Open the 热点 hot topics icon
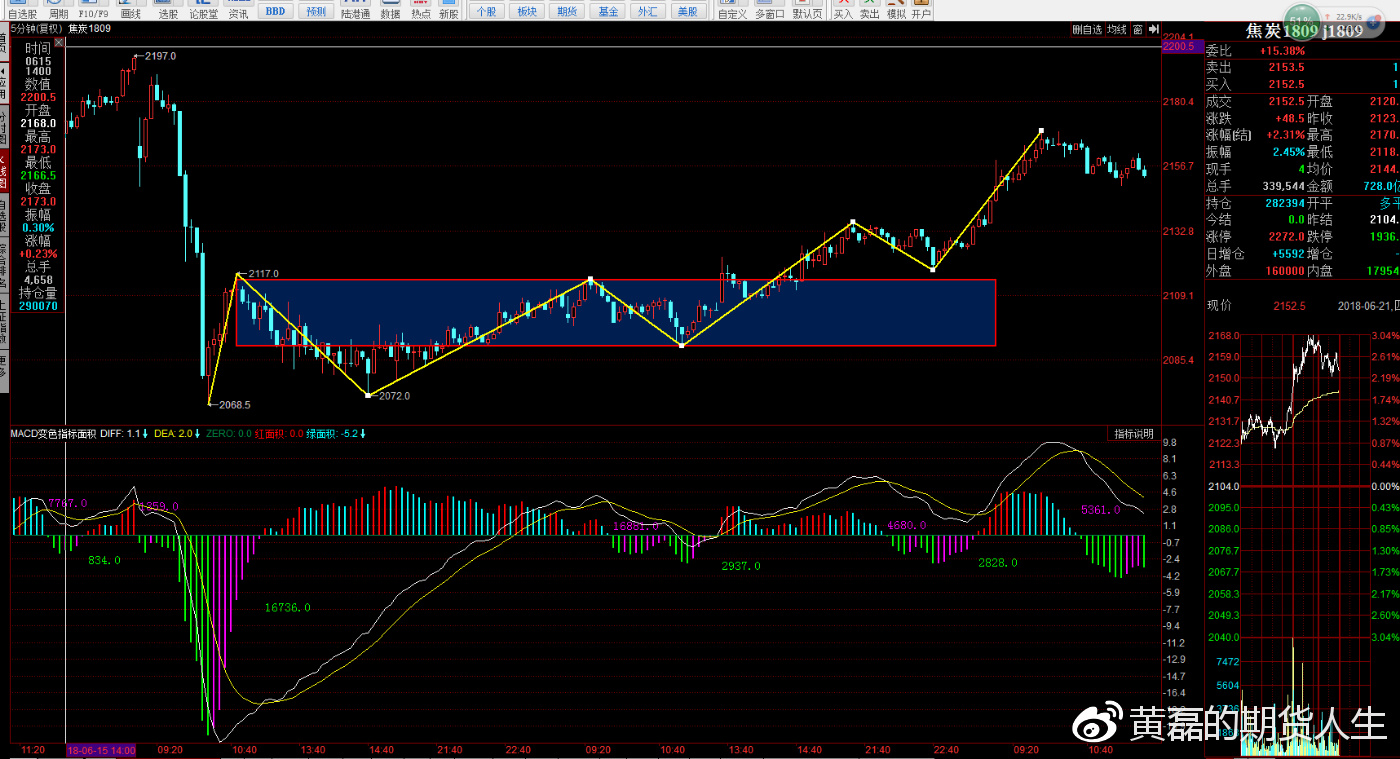1400x759 pixels. click(420, 10)
